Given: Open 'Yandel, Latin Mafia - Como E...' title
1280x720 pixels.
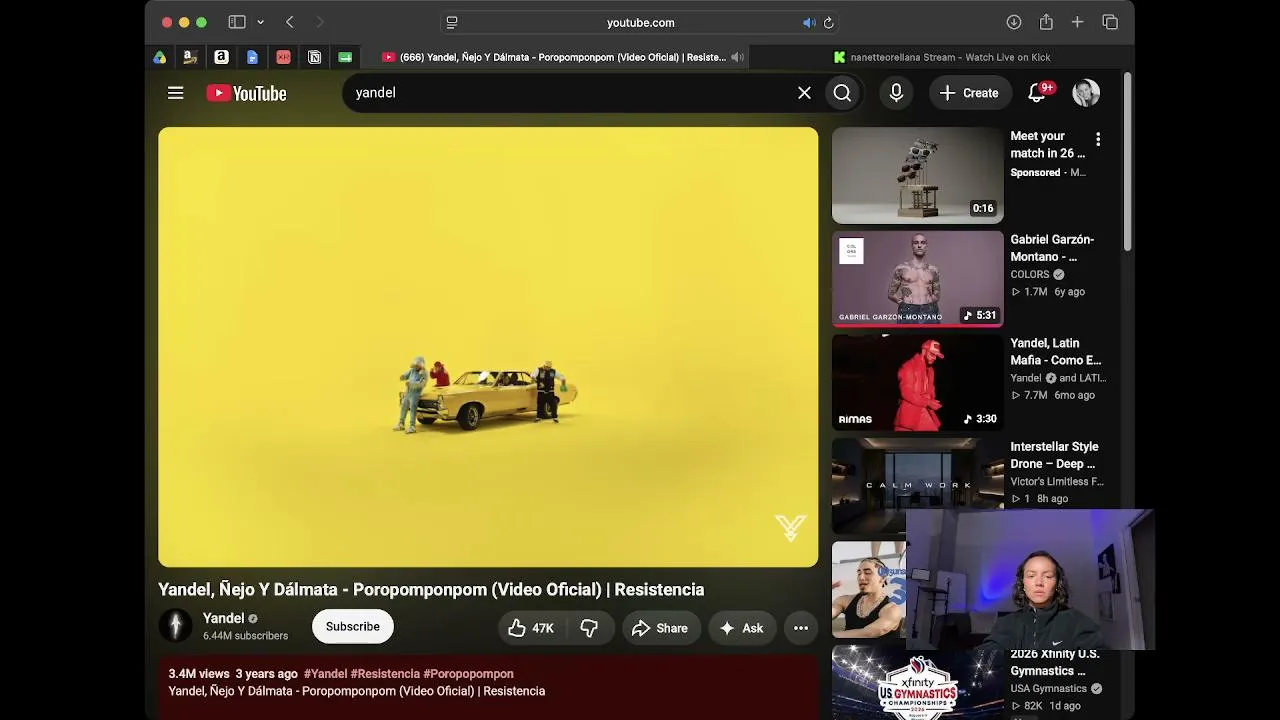Looking at the screenshot, I should (x=1056, y=351).
